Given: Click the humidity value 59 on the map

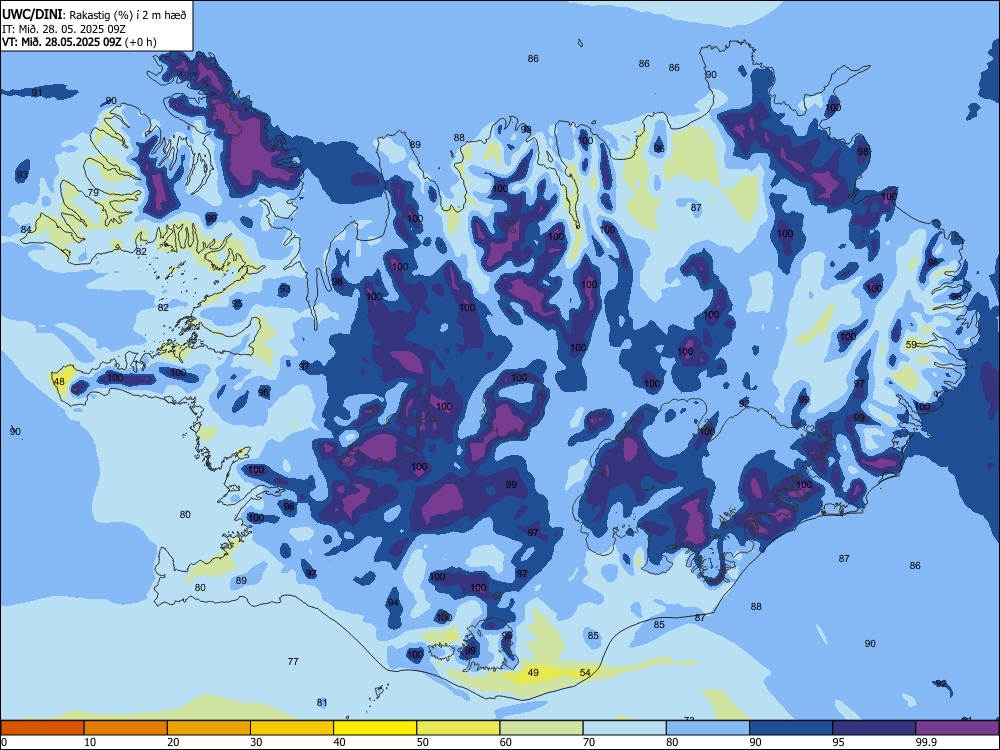Looking at the screenshot, I should coord(911,344).
